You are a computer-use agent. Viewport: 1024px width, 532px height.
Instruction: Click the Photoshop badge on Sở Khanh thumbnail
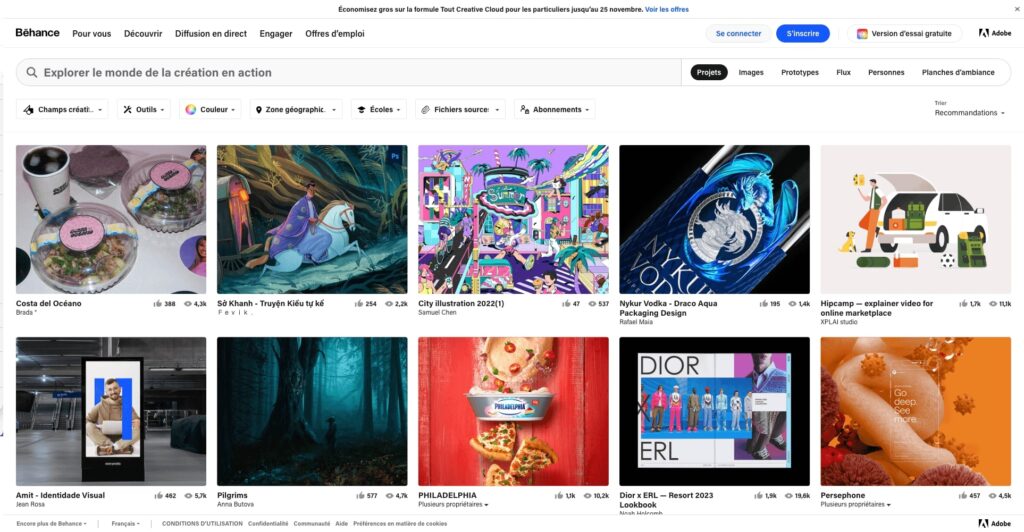coord(396,156)
